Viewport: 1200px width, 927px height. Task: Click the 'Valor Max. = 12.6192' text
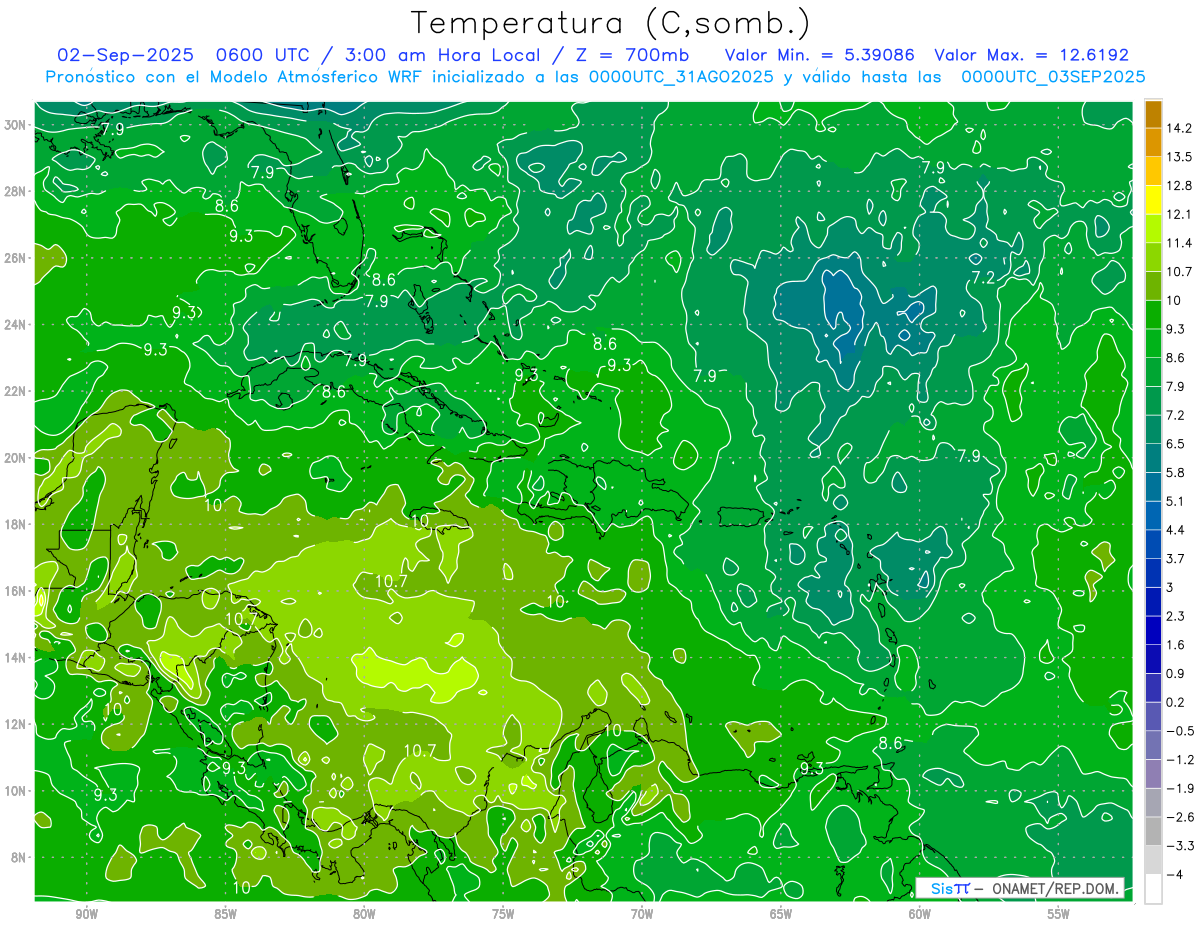(x=1031, y=55)
